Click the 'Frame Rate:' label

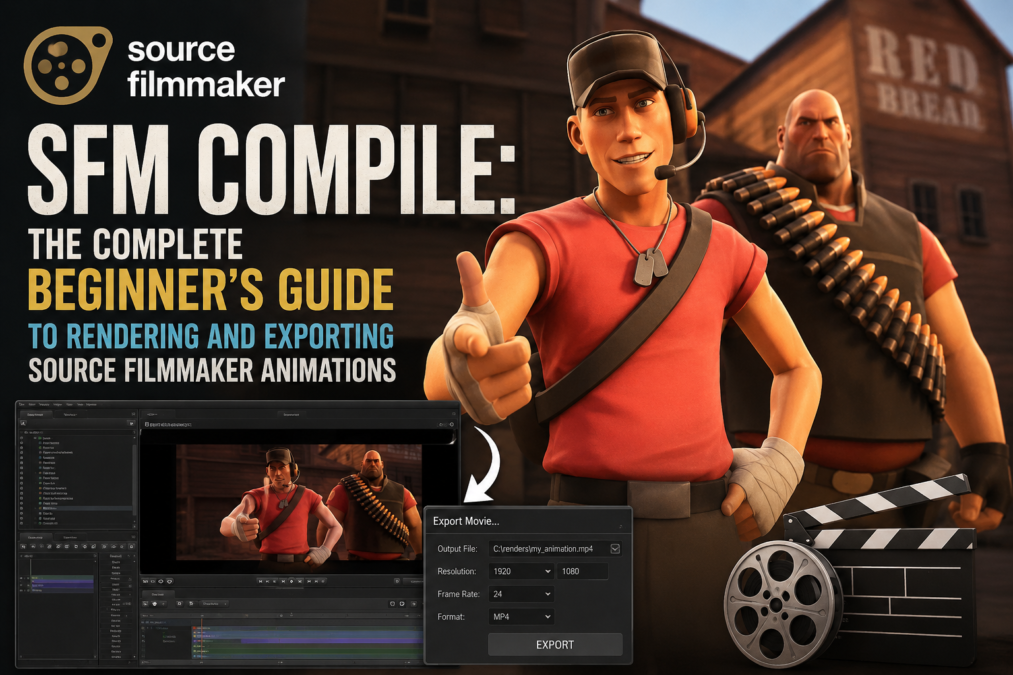[x=458, y=594]
